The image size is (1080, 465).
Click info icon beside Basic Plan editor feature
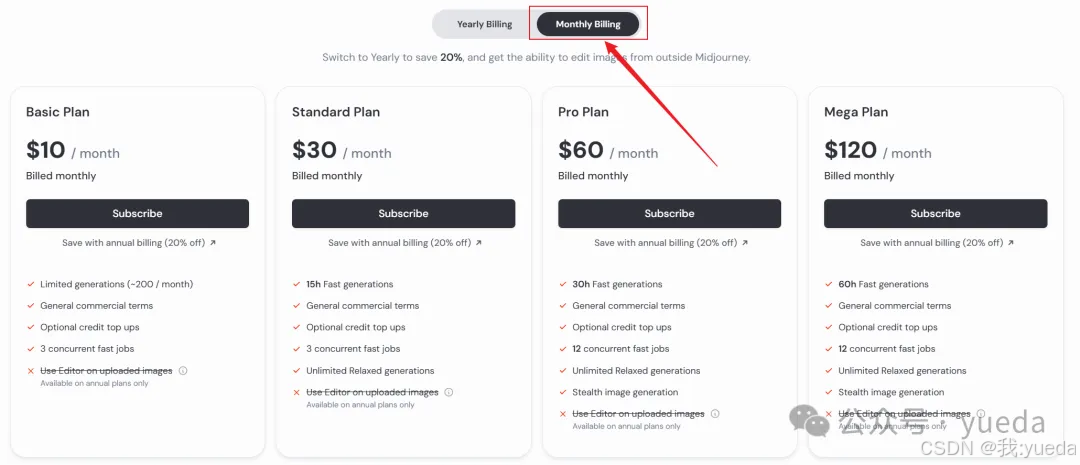(183, 371)
